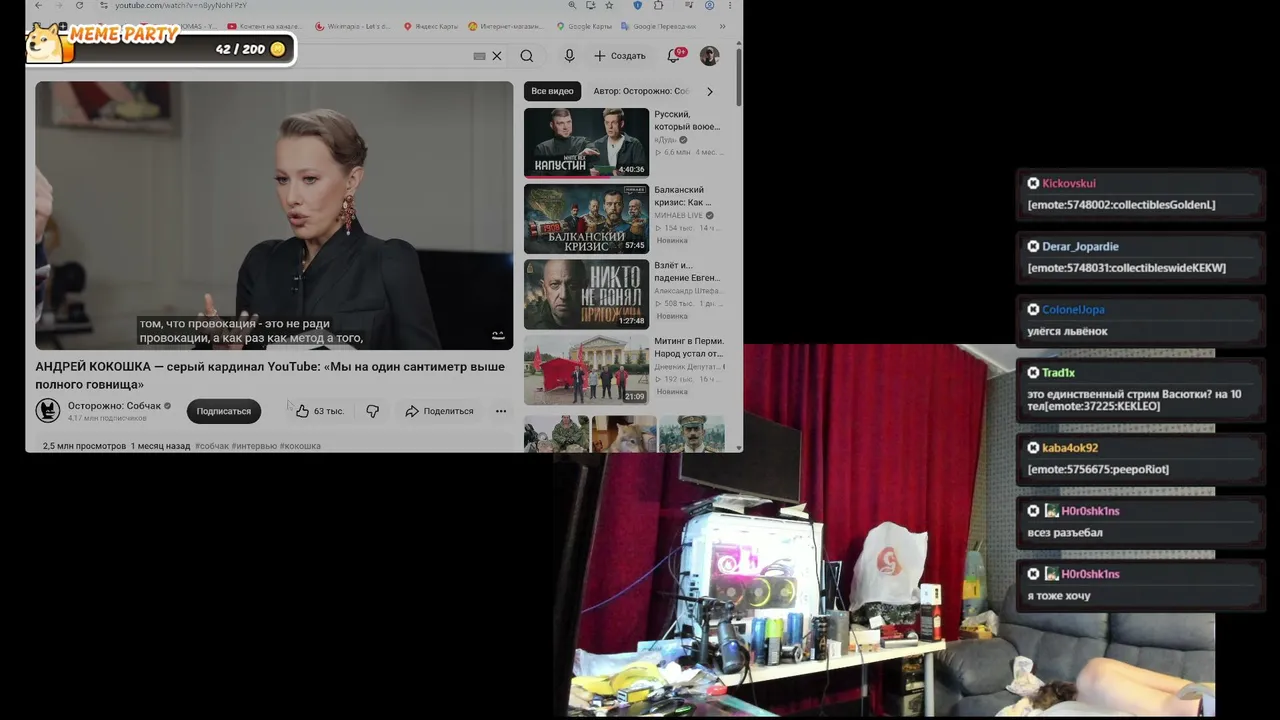Open YouTube notifications bell

[x=674, y=56]
